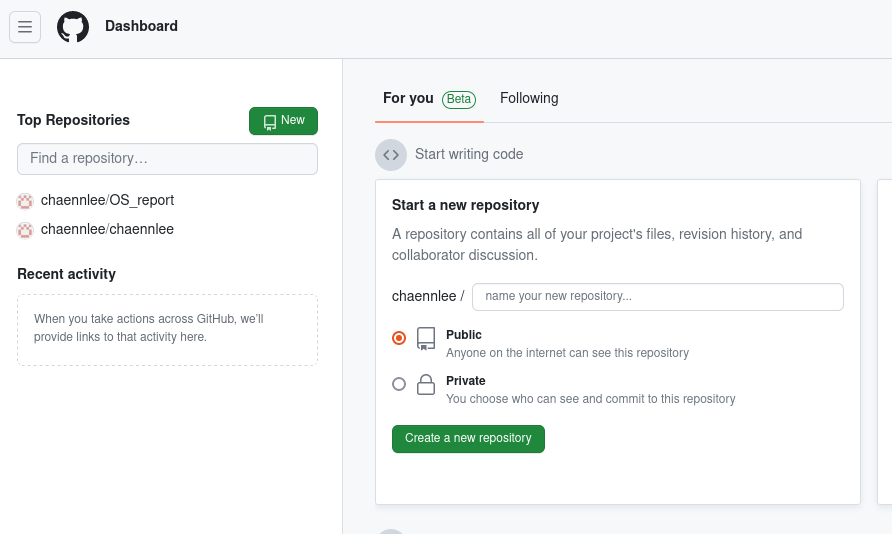Click the Private lock icon
892x534 pixels.
426,384
